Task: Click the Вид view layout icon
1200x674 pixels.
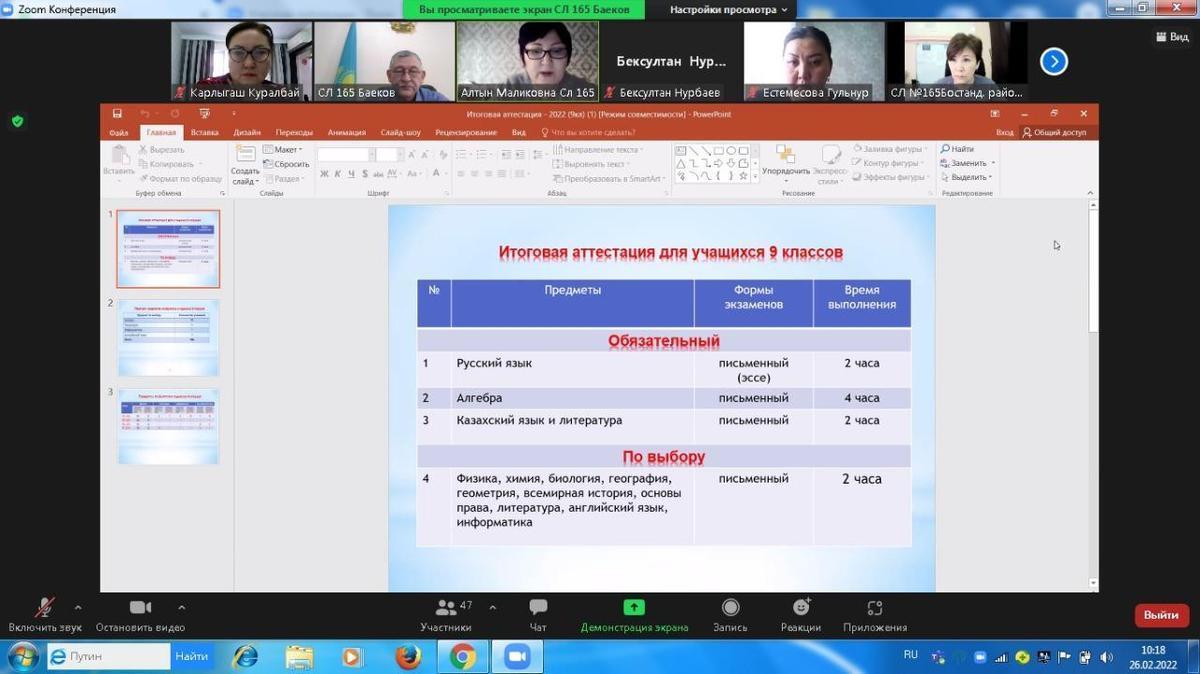Action: pos(1171,36)
